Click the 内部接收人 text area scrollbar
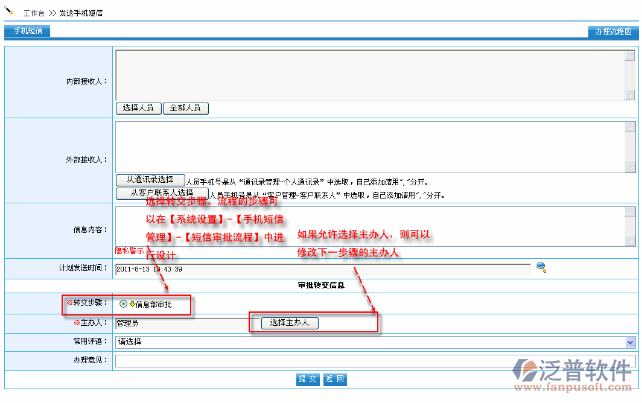The image size is (642, 403). click(631, 74)
